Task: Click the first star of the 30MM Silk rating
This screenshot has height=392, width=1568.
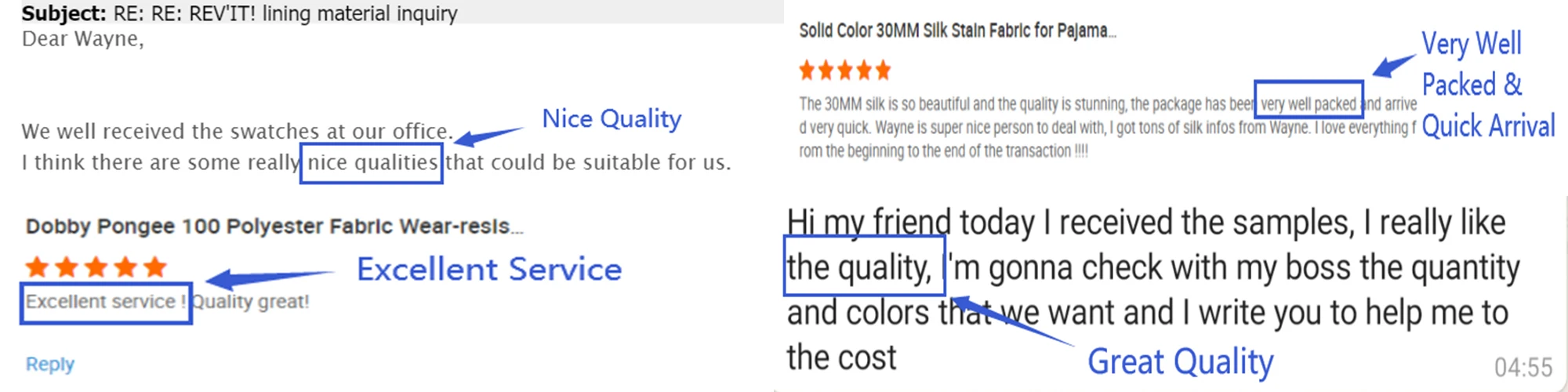Action: (807, 71)
